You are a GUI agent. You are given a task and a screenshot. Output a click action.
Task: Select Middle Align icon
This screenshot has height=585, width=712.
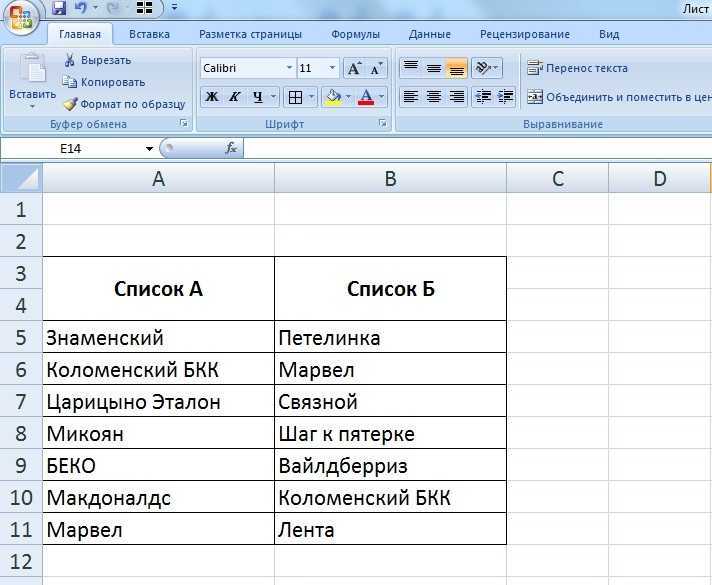[434, 68]
